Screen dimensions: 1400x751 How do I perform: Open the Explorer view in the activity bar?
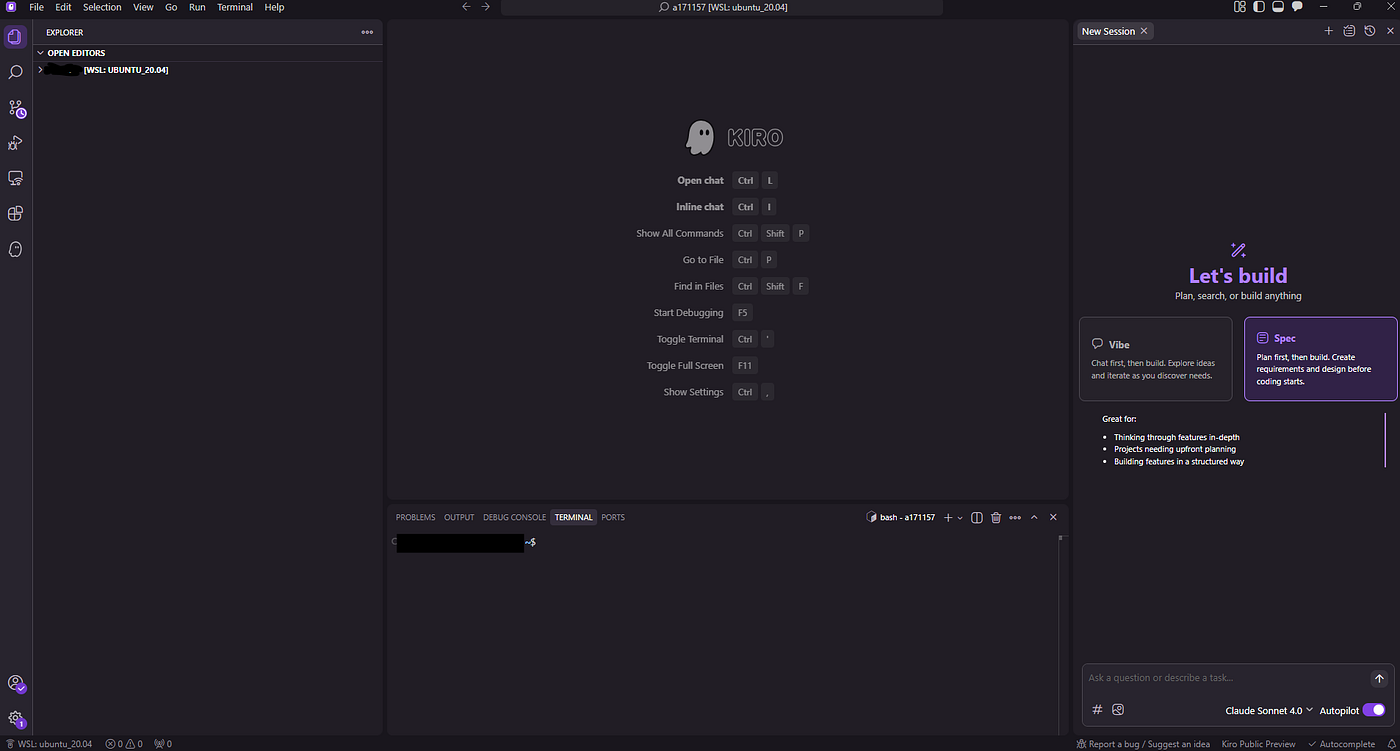click(15, 37)
